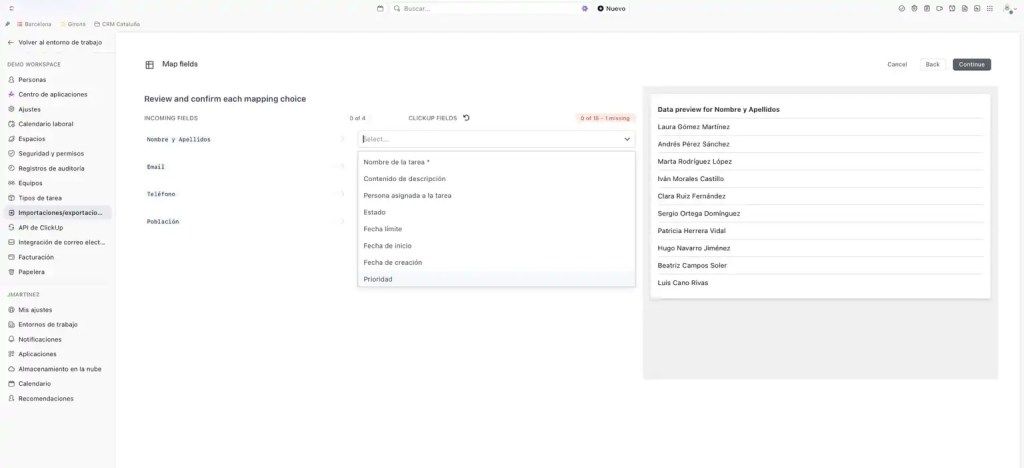
Task: Click the back arrow beside Volver al entorno
Action: click(10, 42)
